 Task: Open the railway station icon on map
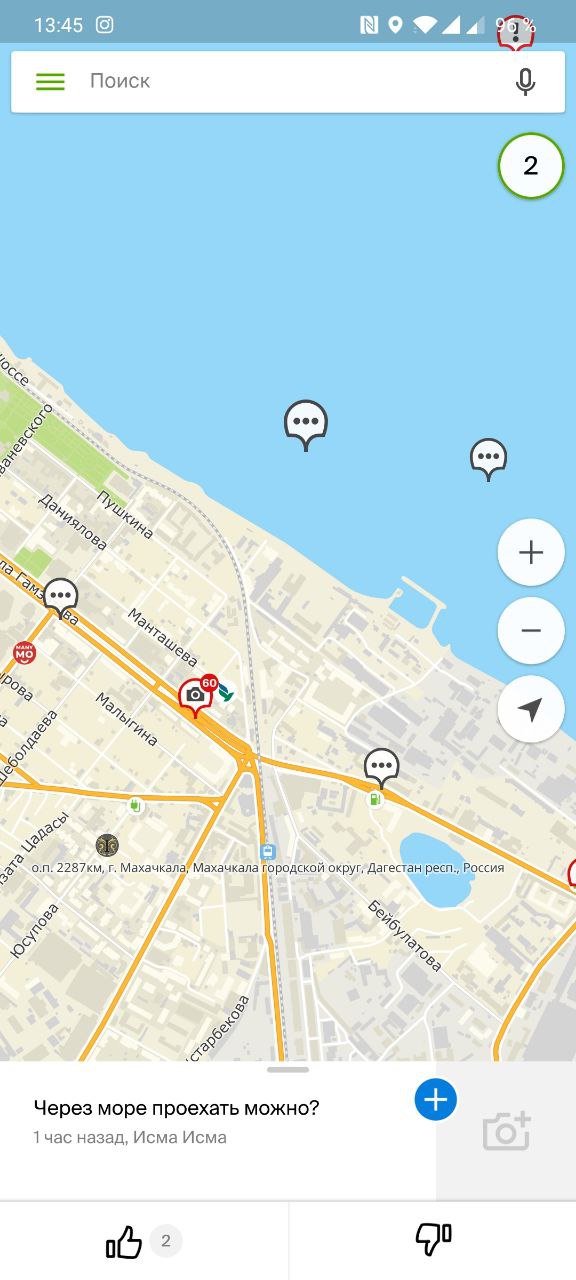point(268,852)
